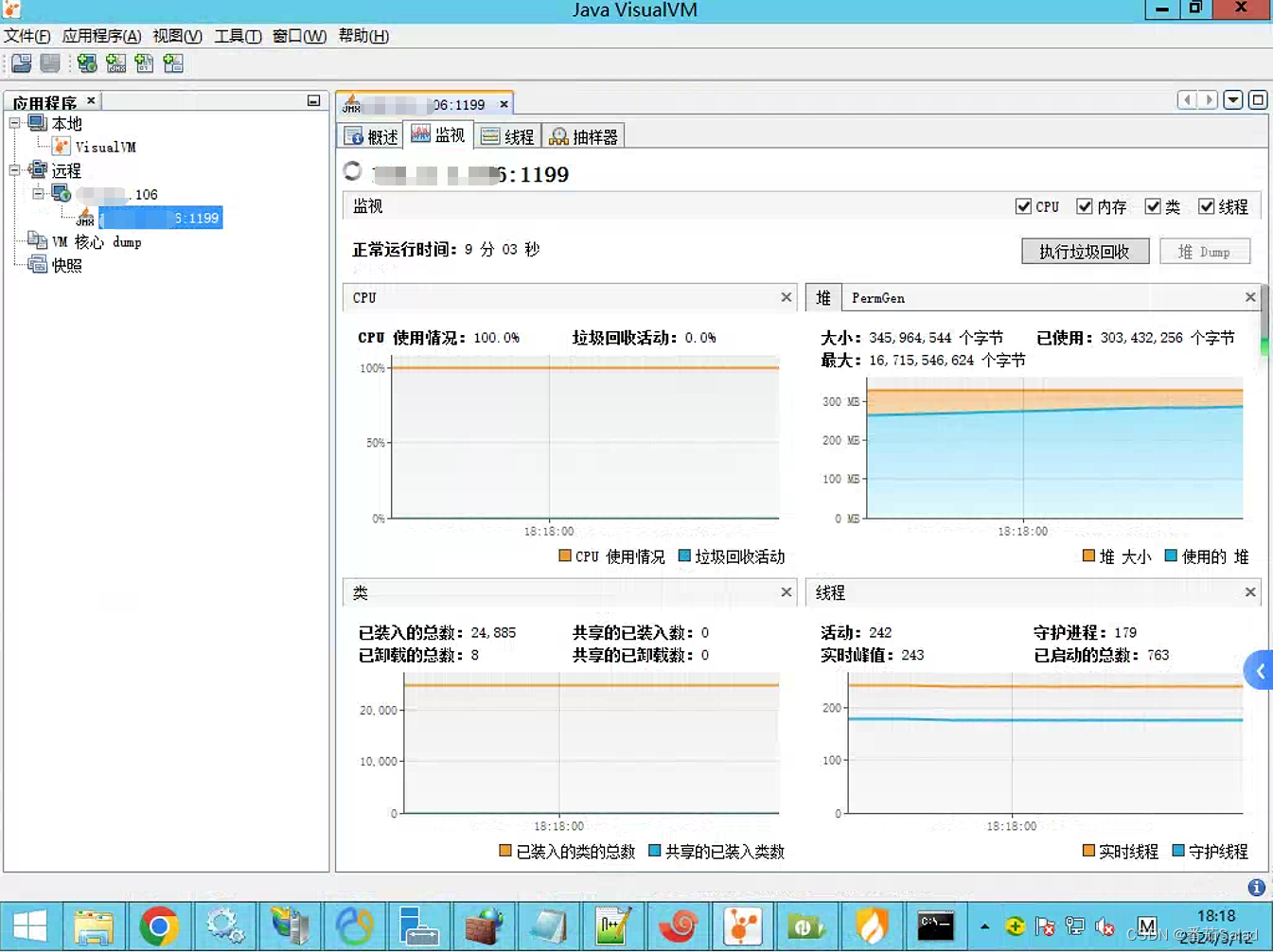
Task: Click the Add VM Coredump toolbar icon
Action: [144, 63]
